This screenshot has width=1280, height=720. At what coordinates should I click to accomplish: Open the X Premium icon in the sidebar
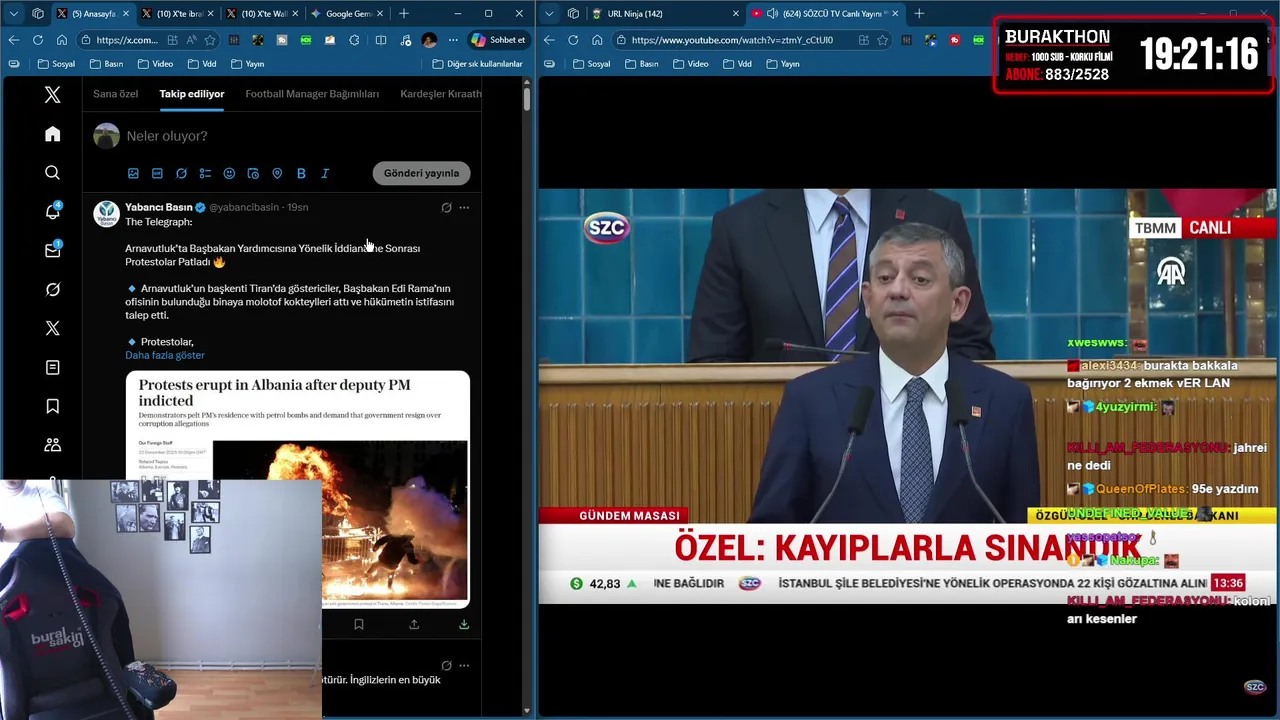[53, 328]
